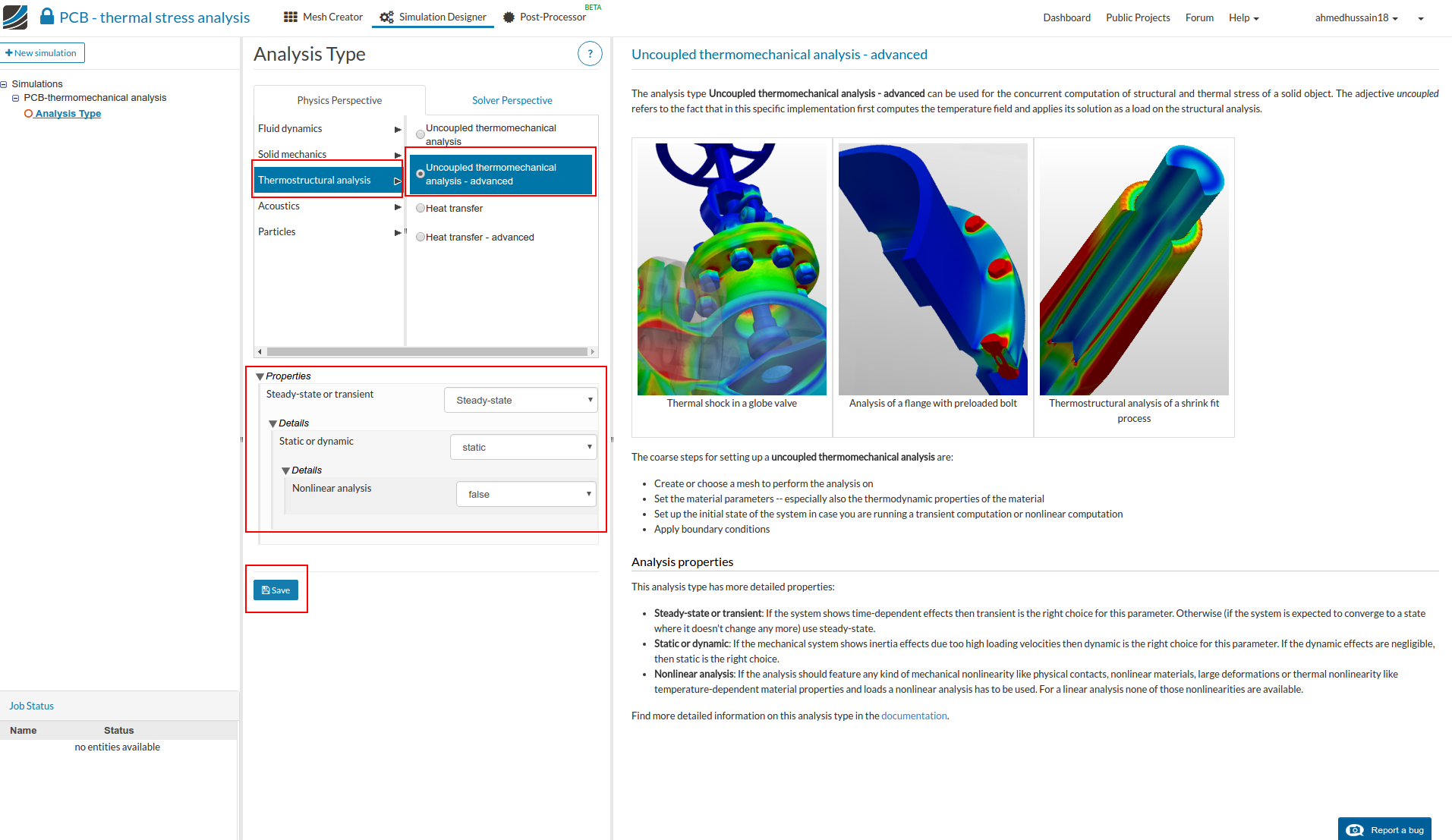Open the Nonlinear analysis dropdown
Image resolution: width=1452 pixels, height=840 pixels.
(526, 494)
